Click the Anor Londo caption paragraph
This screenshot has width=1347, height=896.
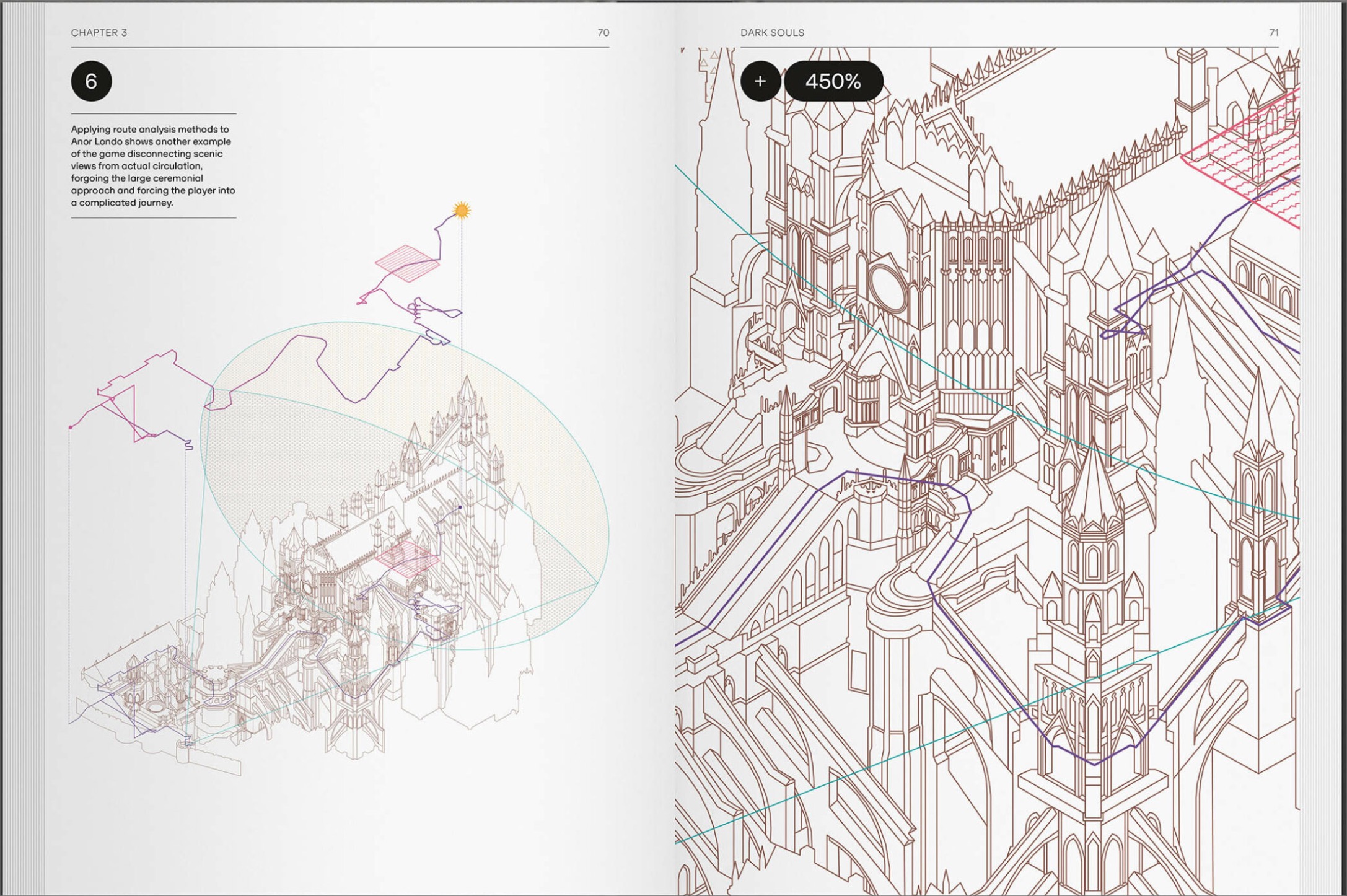[153, 166]
